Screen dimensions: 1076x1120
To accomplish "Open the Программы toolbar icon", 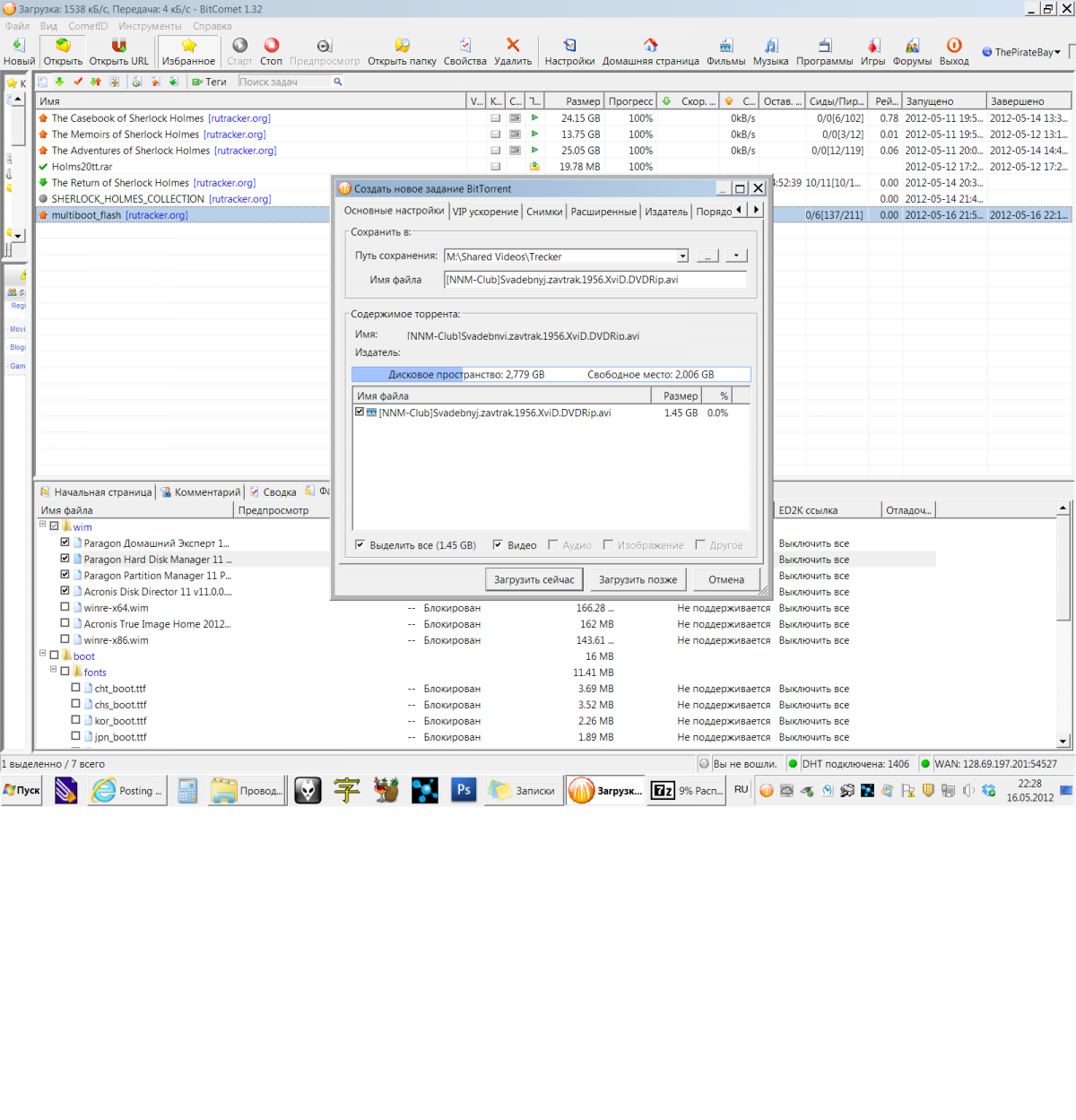I will pos(824,45).
